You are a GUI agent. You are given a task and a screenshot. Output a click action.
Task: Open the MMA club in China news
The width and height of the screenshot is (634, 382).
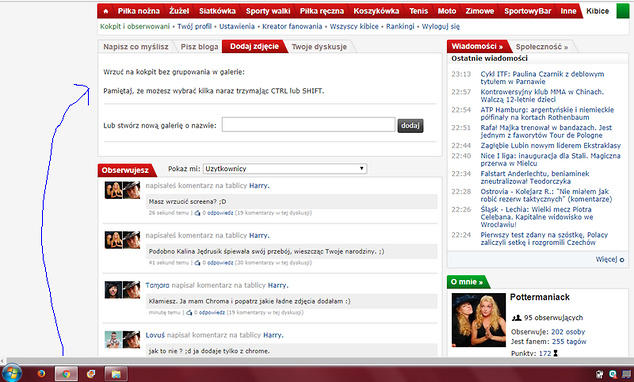[542, 96]
